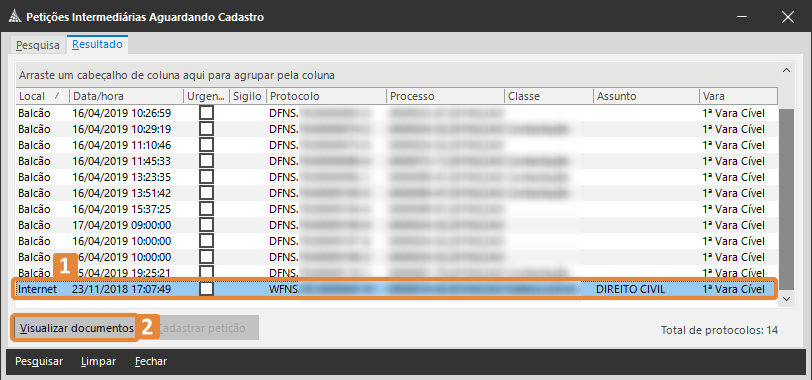The width and height of the screenshot is (812, 380).
Task: Select the date cell 16/04/2019 10:26:59
Action: click(122, 113)
